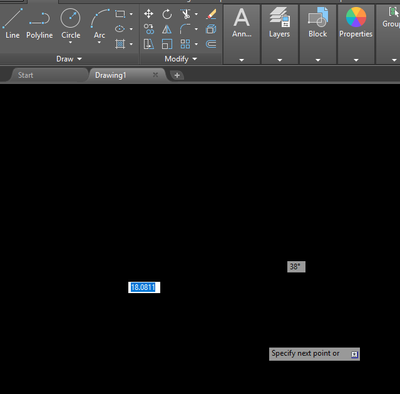Select the Trim scissors icon
The image size is (400, 394).
tap(185, 14)
